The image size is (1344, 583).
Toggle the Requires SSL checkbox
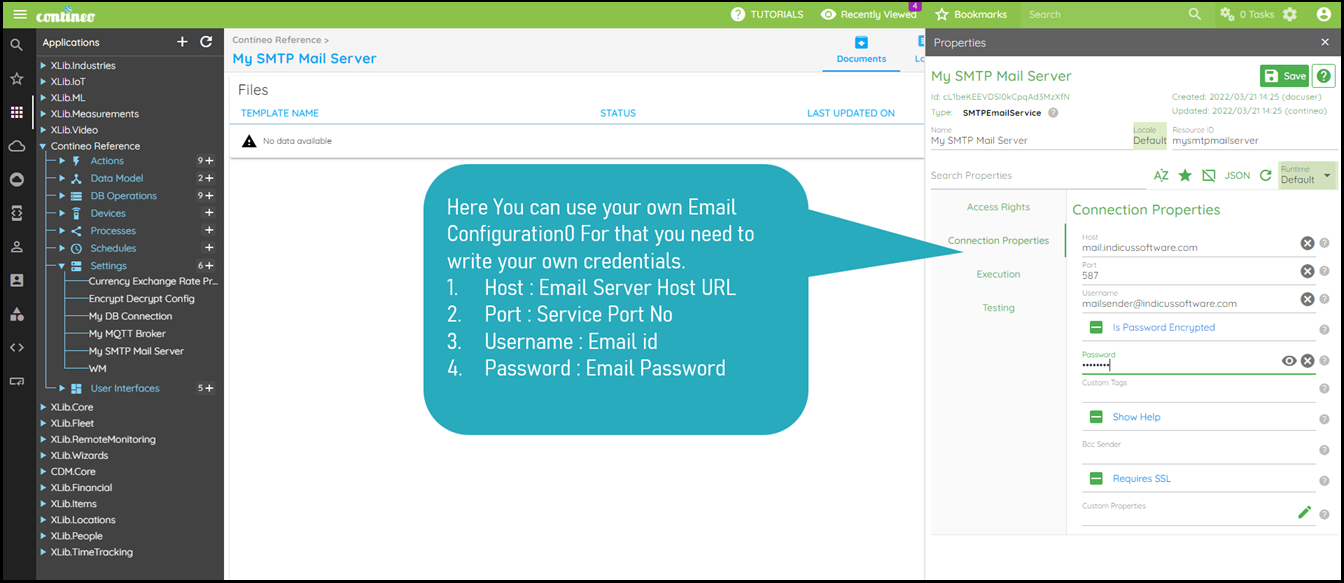coord(1096,479)
